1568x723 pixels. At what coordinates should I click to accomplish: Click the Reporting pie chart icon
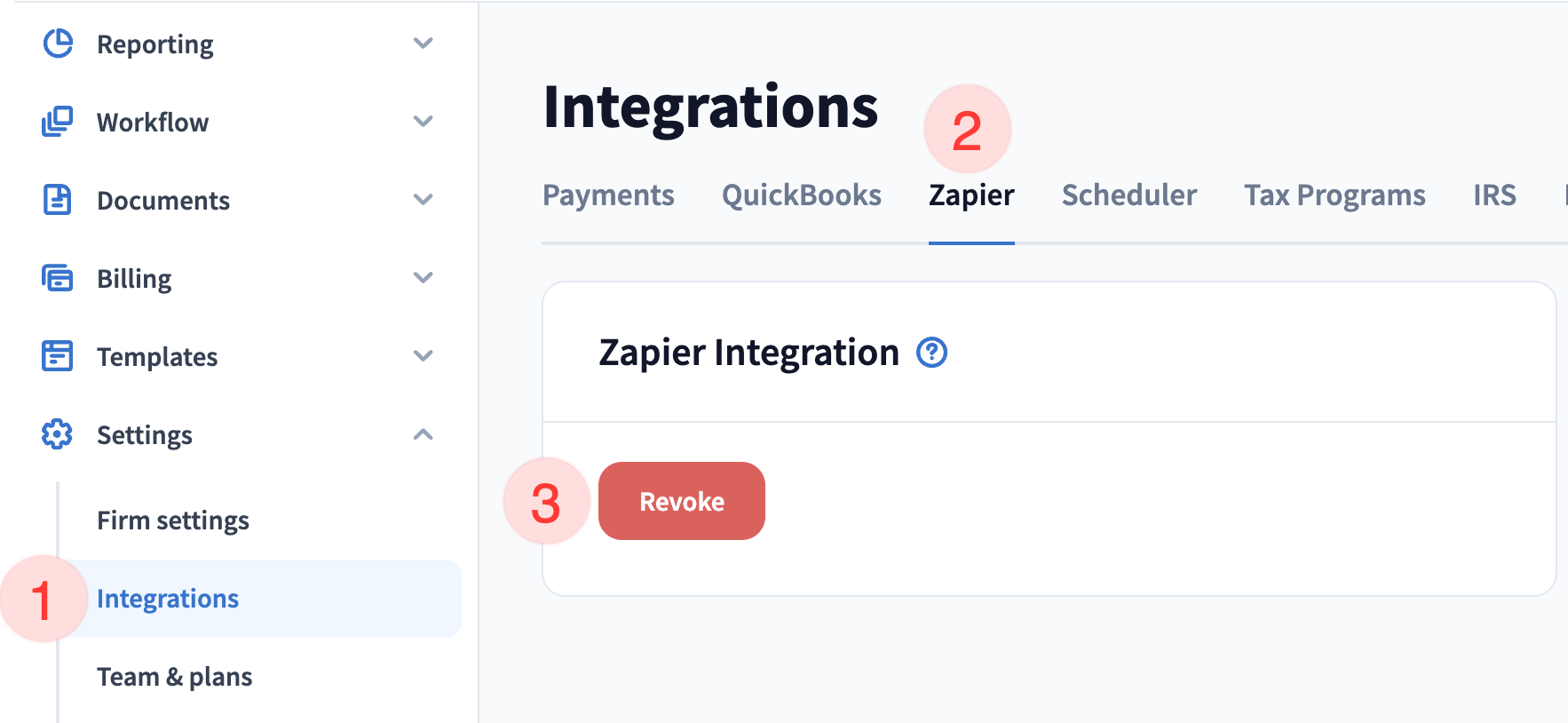(58, 44)
